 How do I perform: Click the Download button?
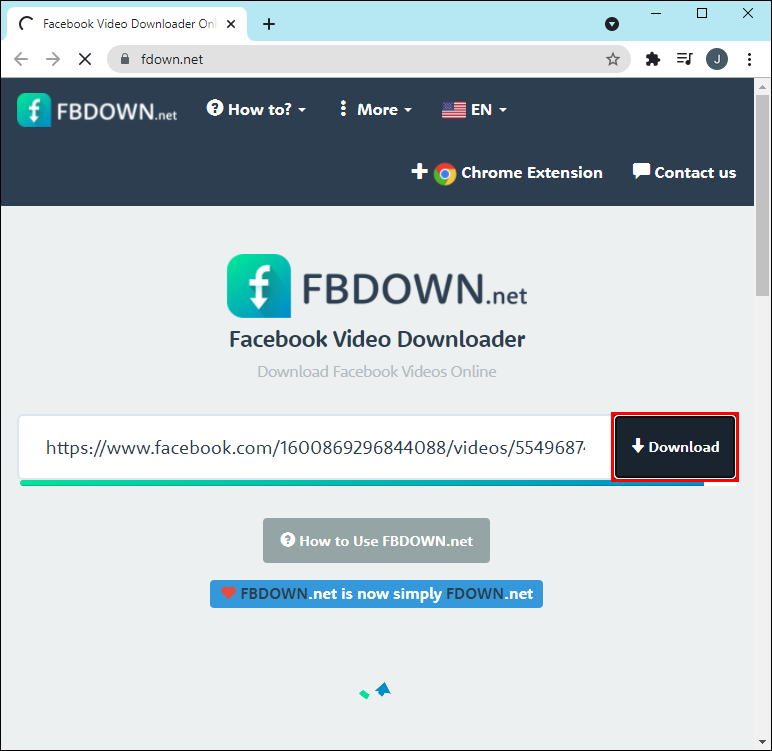pos(675,447)
